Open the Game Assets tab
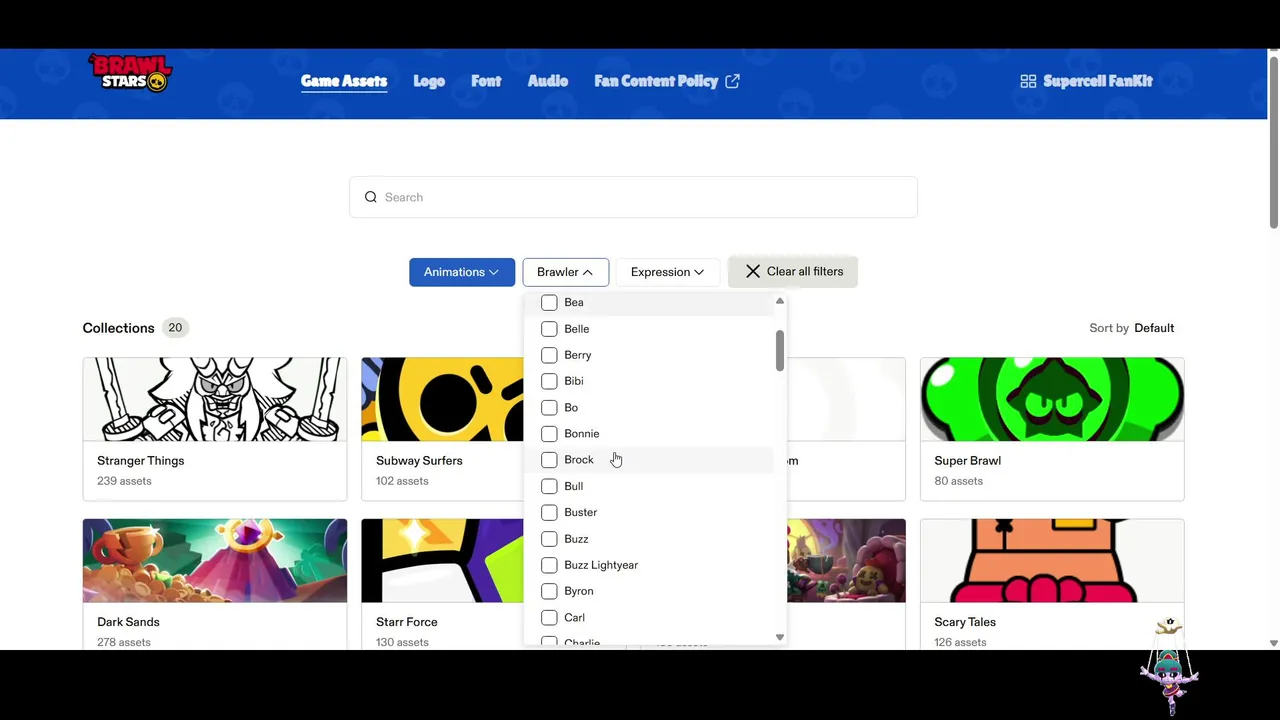 point(344,81)
